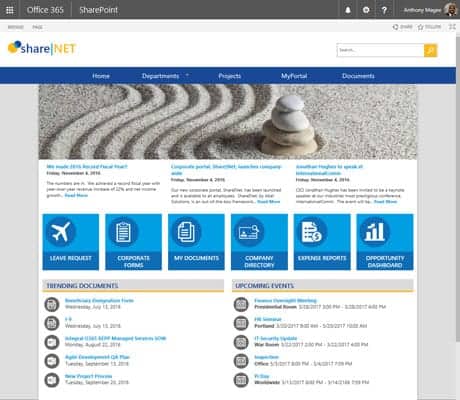Click into the Search input field

tap(380, 50)
